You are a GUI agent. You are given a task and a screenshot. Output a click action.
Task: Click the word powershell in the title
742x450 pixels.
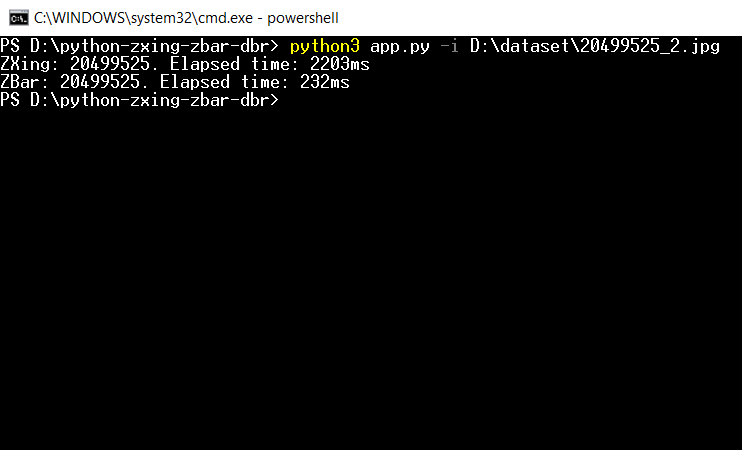(x=303, y=18)
